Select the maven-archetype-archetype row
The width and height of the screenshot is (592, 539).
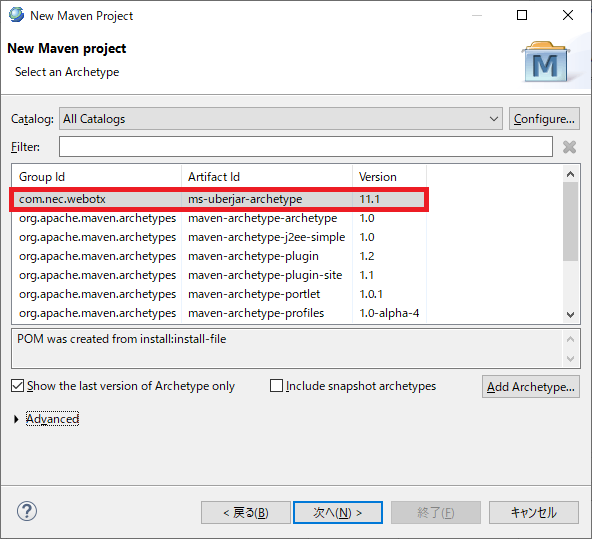click(x=219, y=218)
